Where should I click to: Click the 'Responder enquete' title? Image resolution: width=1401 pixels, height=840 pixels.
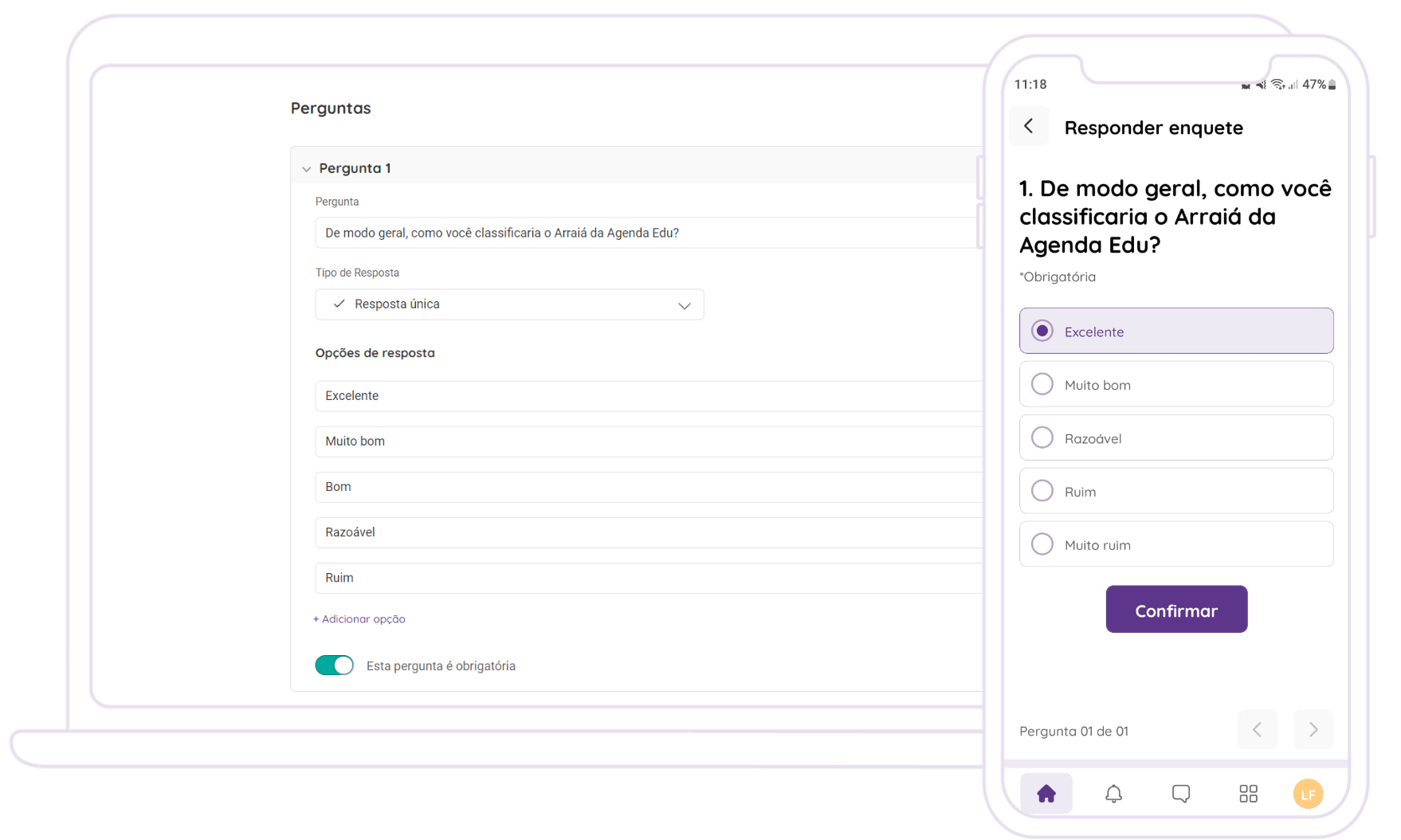(x=1153, y=128)
